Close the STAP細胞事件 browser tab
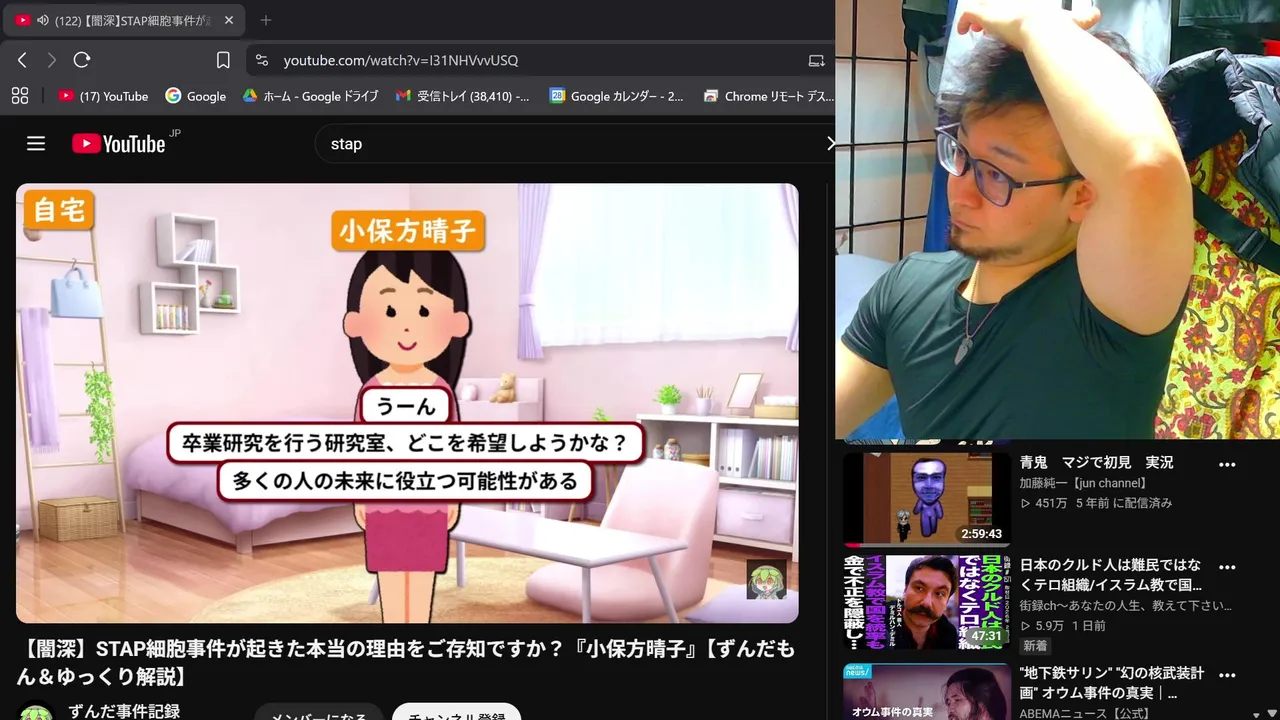The height and width of the screenshot is (720, 1280). pyautogui.click(x=228, y=20)
